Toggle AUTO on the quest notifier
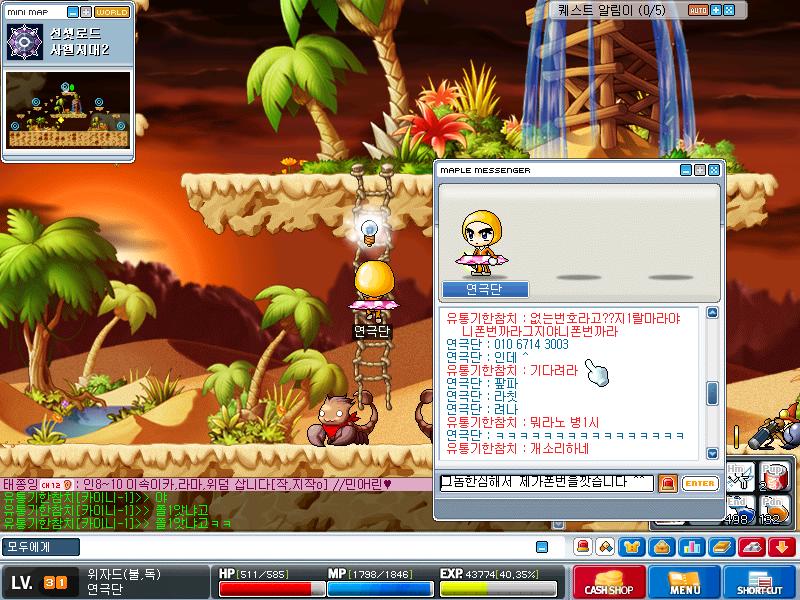 coord(697,10)
